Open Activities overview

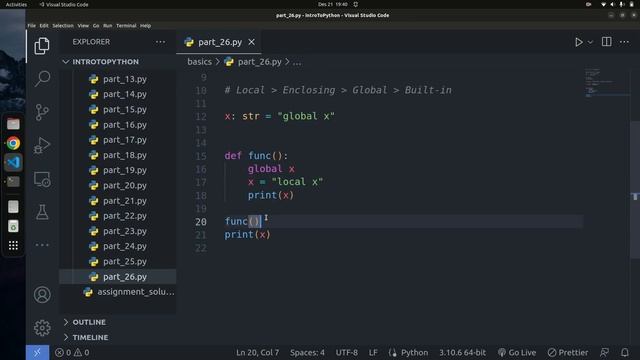(16, 4)
